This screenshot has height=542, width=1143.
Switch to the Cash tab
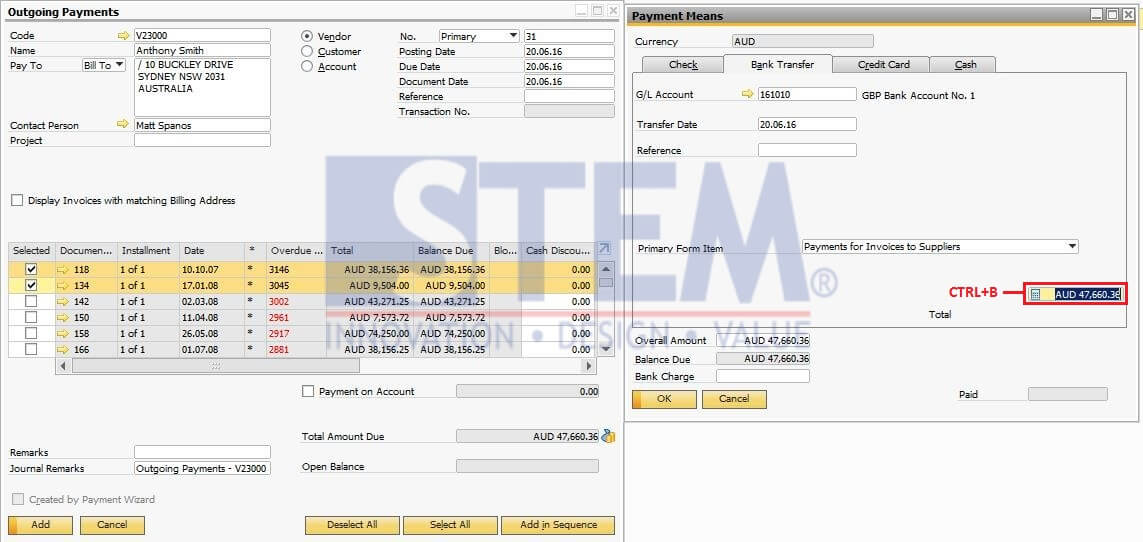coord(964,65)
